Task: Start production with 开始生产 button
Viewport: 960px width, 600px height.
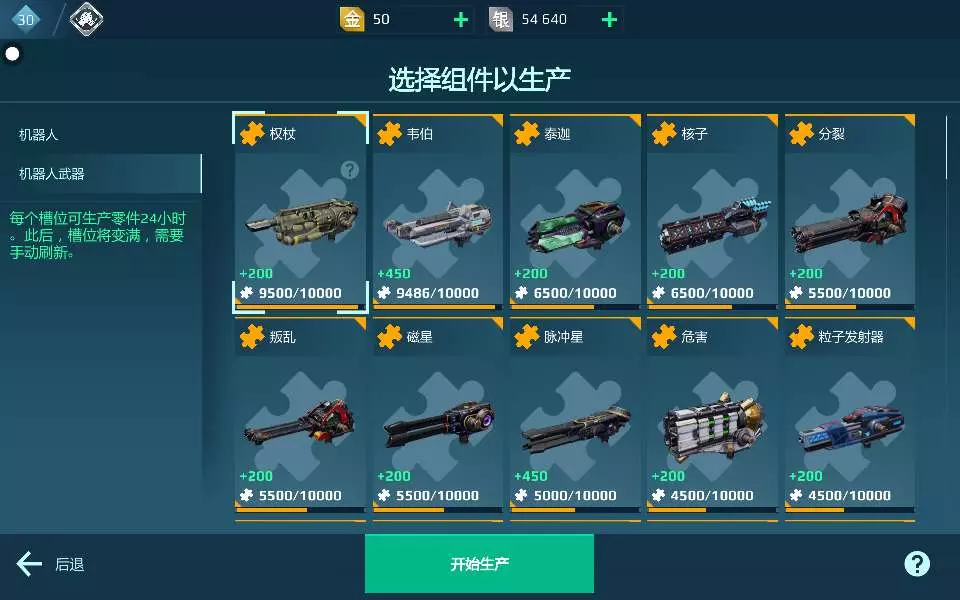Action: point(479,563)
